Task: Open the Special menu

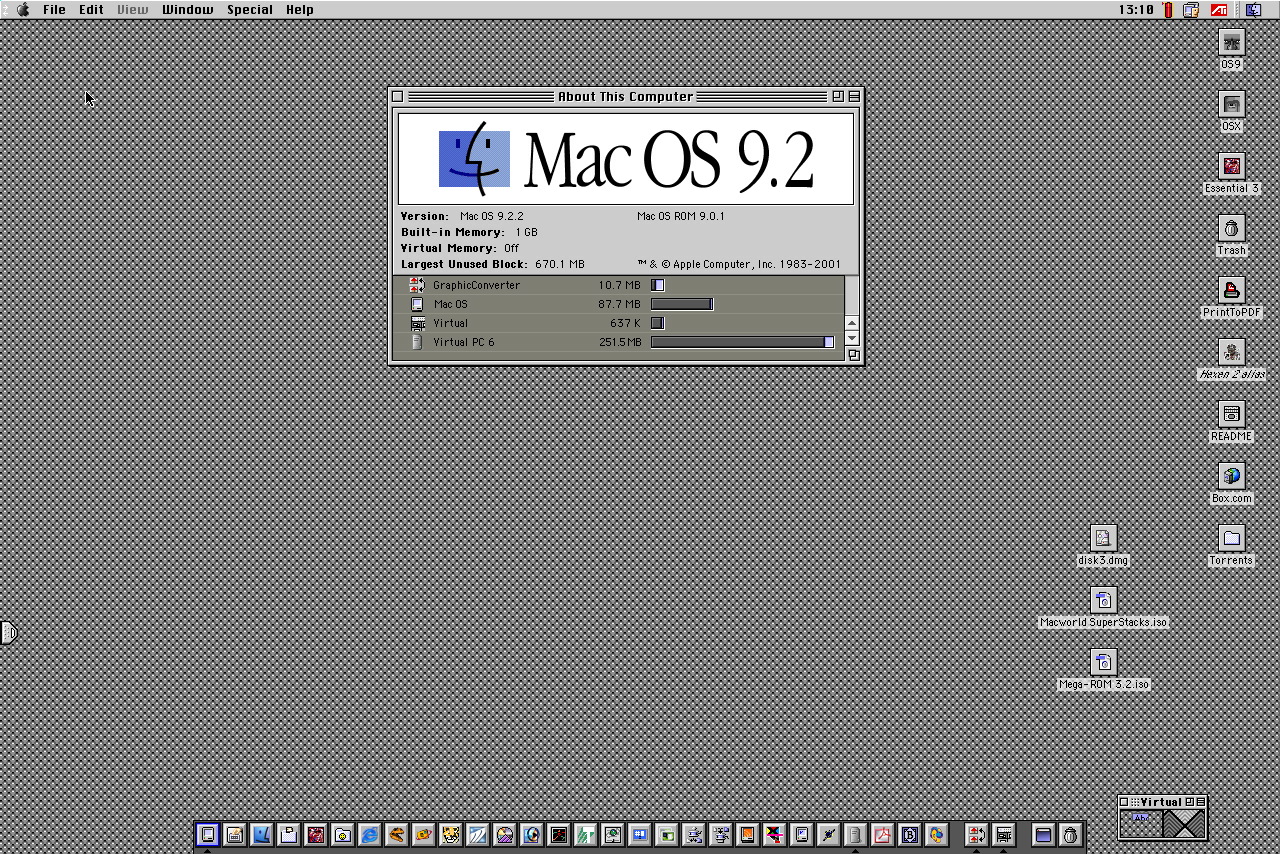Action: (249, 10)
